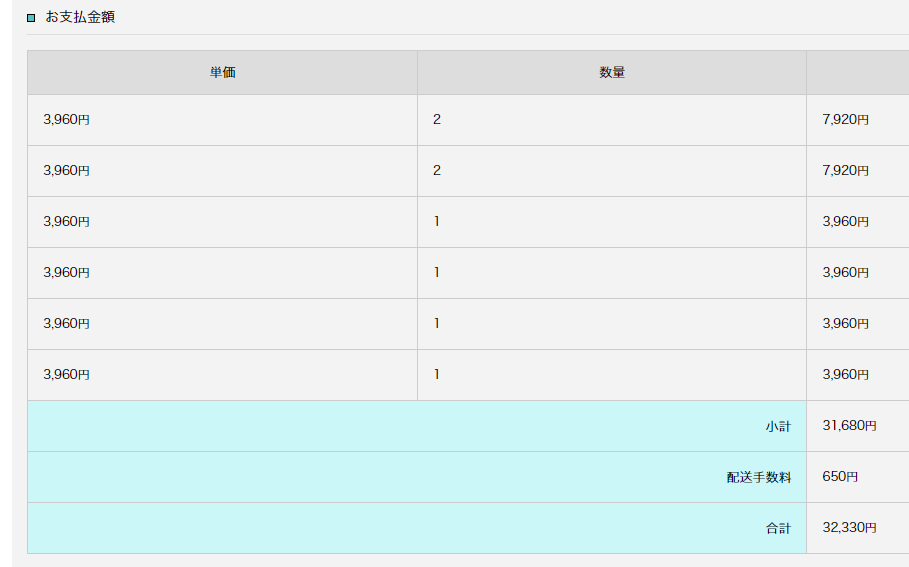Click the first row's 7,920円 amount

[x=845, y=119]
